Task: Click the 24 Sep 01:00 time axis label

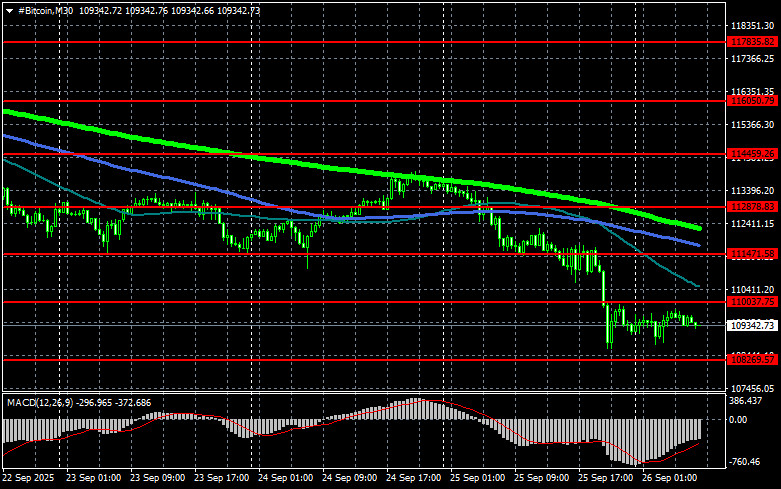Action: point(285,478)
